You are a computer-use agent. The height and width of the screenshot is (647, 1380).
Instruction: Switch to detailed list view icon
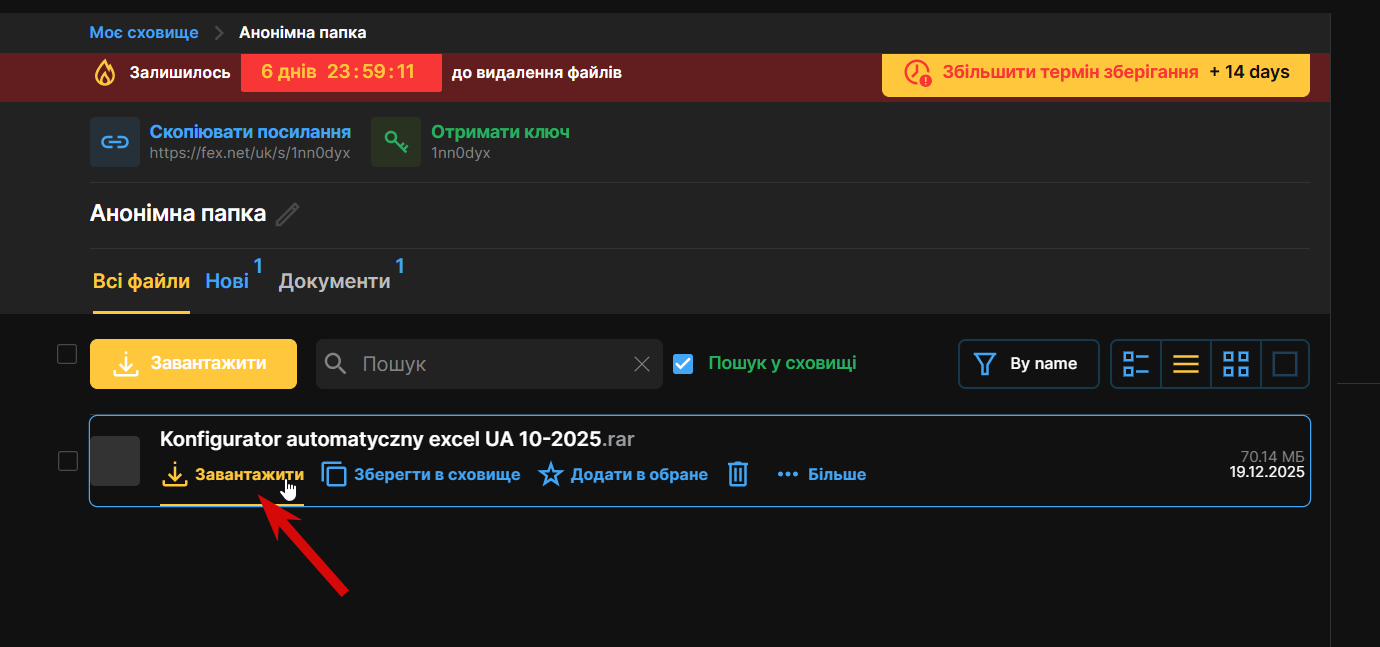pos(1136,364)
